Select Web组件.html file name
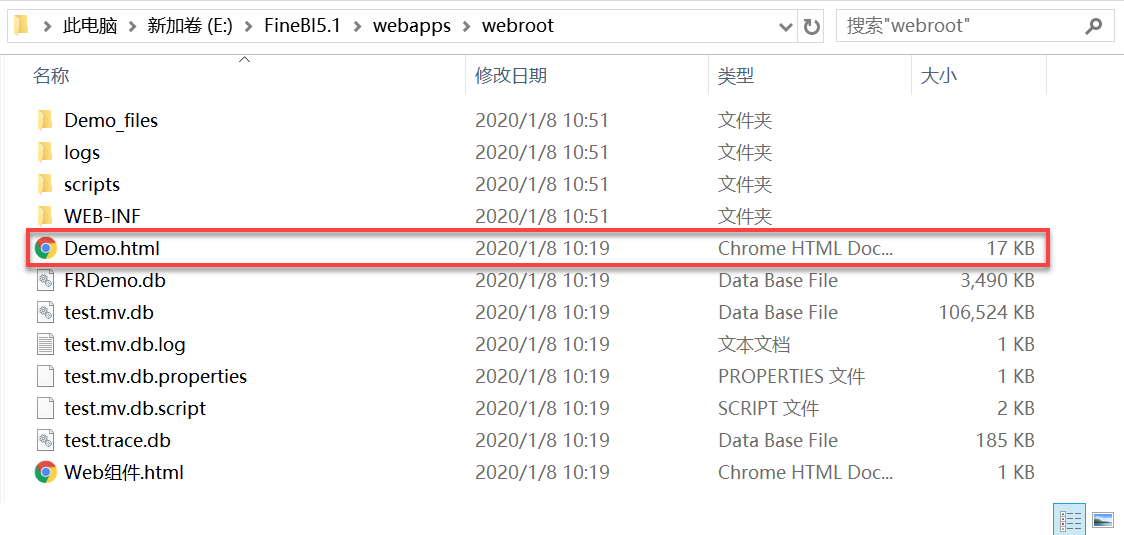The image size is (1124, 535). click(x=124, y=473)
